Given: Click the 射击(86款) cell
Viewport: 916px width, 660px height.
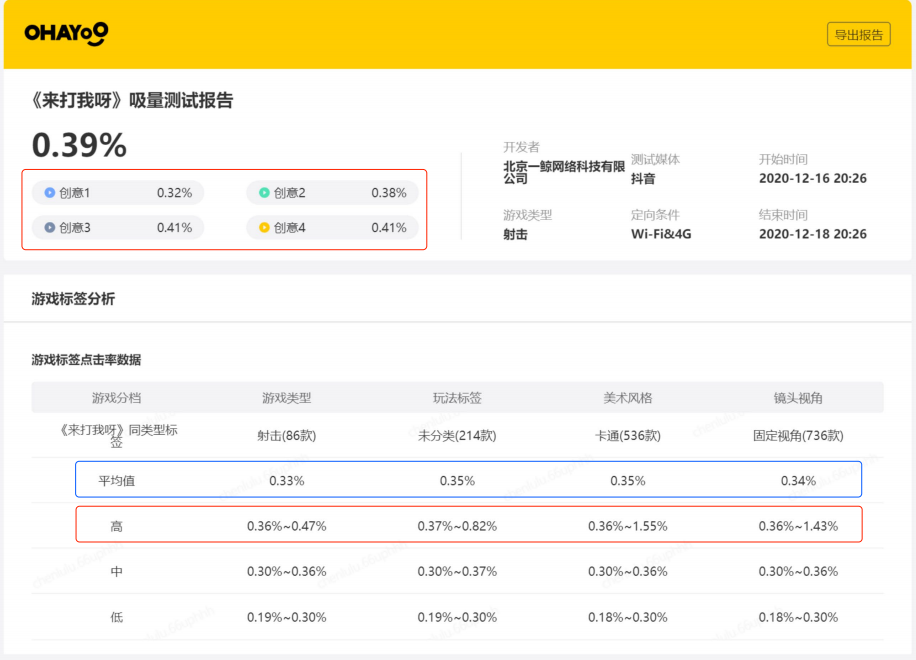Looking at the screenshot, I should tap(287, 436).
